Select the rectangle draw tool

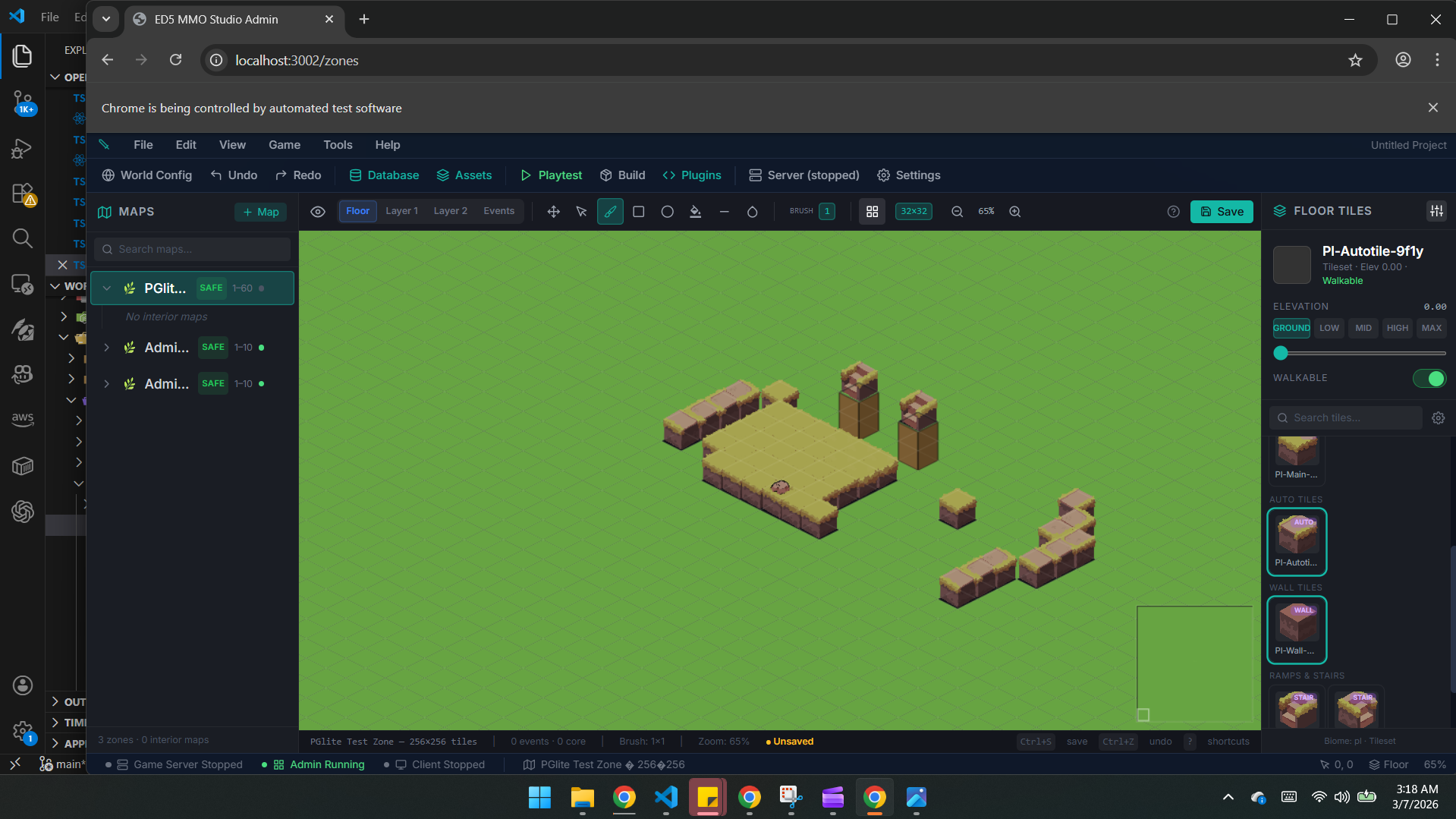[x=639, y=212]
